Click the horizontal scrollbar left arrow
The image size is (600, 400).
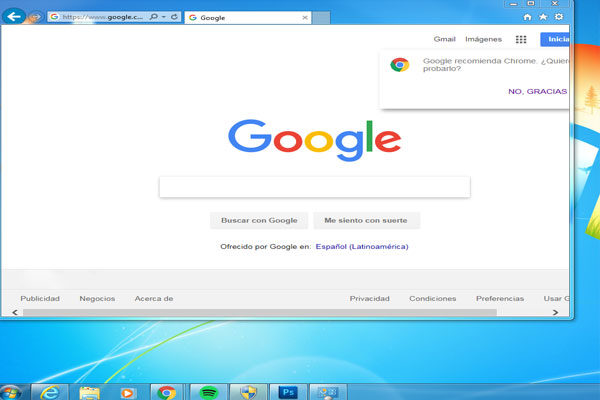pyautogui.click(x=15, y=312)
